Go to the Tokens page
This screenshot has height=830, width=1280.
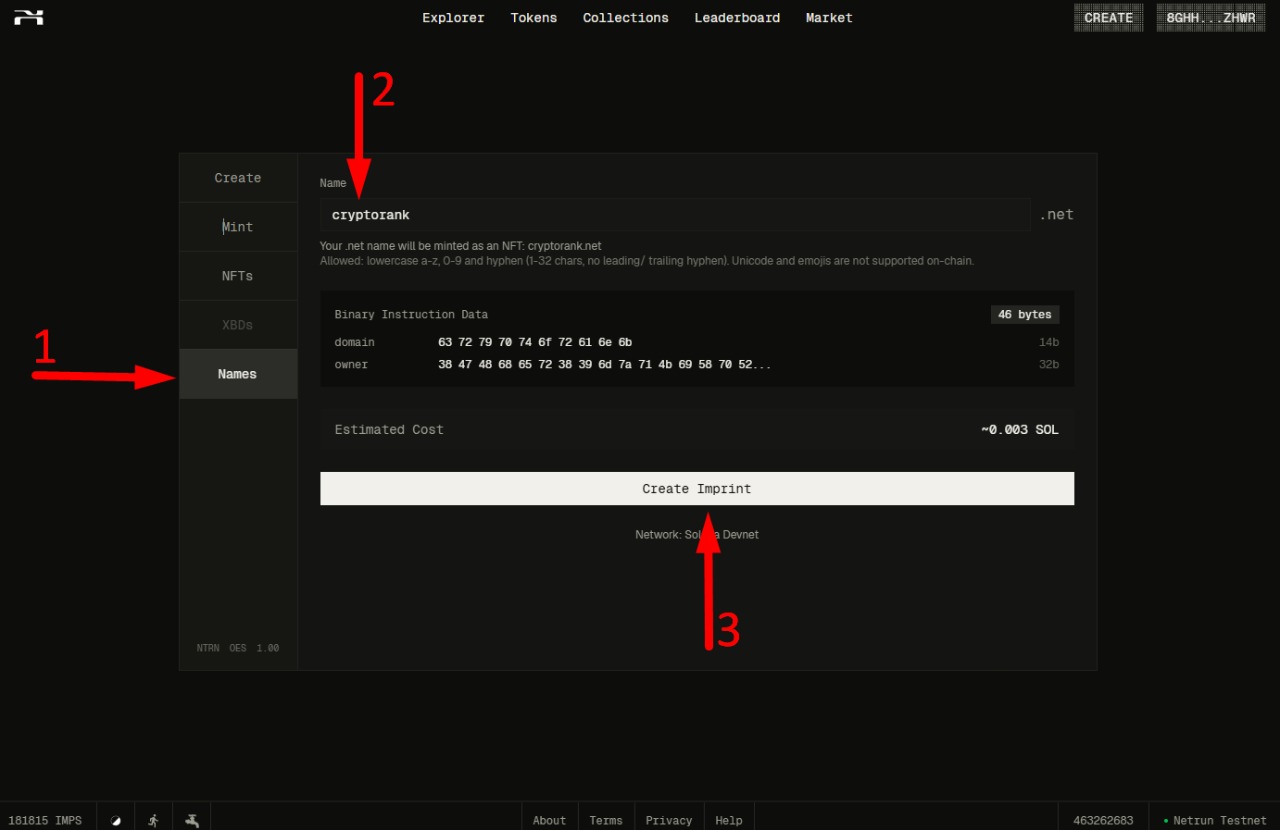click(x=534, y=18)
